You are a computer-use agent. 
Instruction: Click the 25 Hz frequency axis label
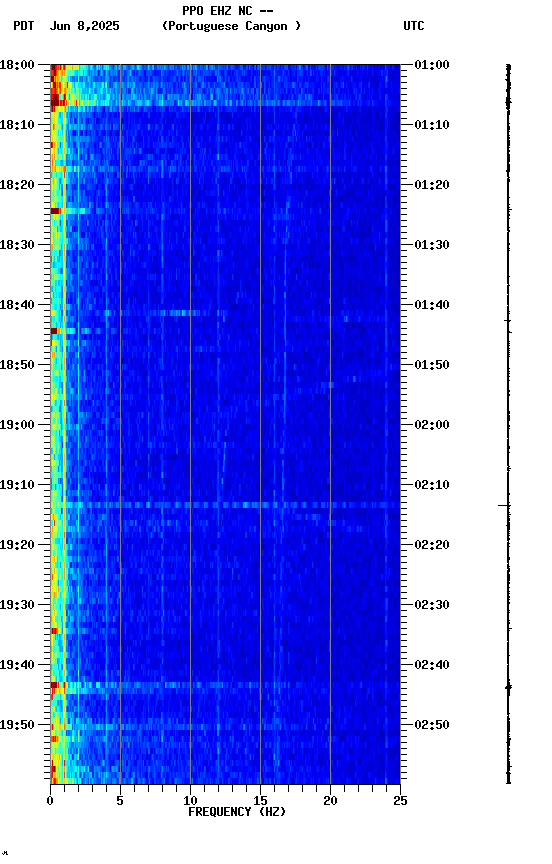400,801
